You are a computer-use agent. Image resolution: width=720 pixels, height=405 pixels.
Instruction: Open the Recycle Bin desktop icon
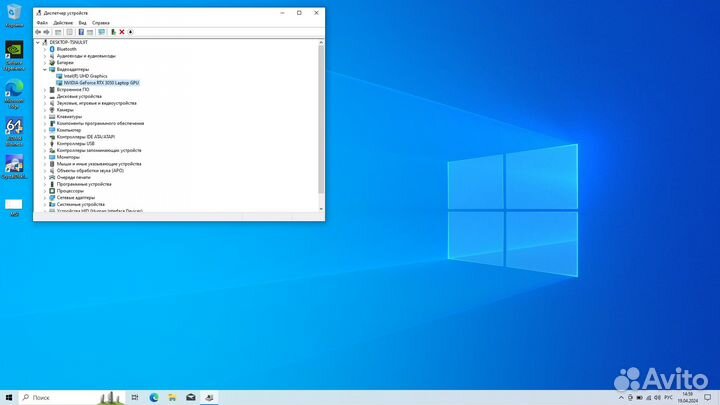pos(14,14)
